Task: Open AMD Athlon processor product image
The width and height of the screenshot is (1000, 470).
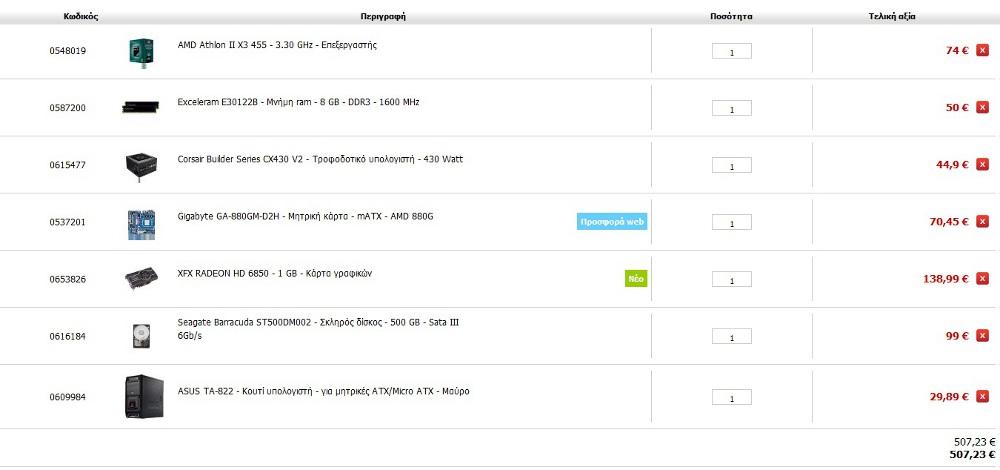Action: pyautogui.click(x=141, y=53)
